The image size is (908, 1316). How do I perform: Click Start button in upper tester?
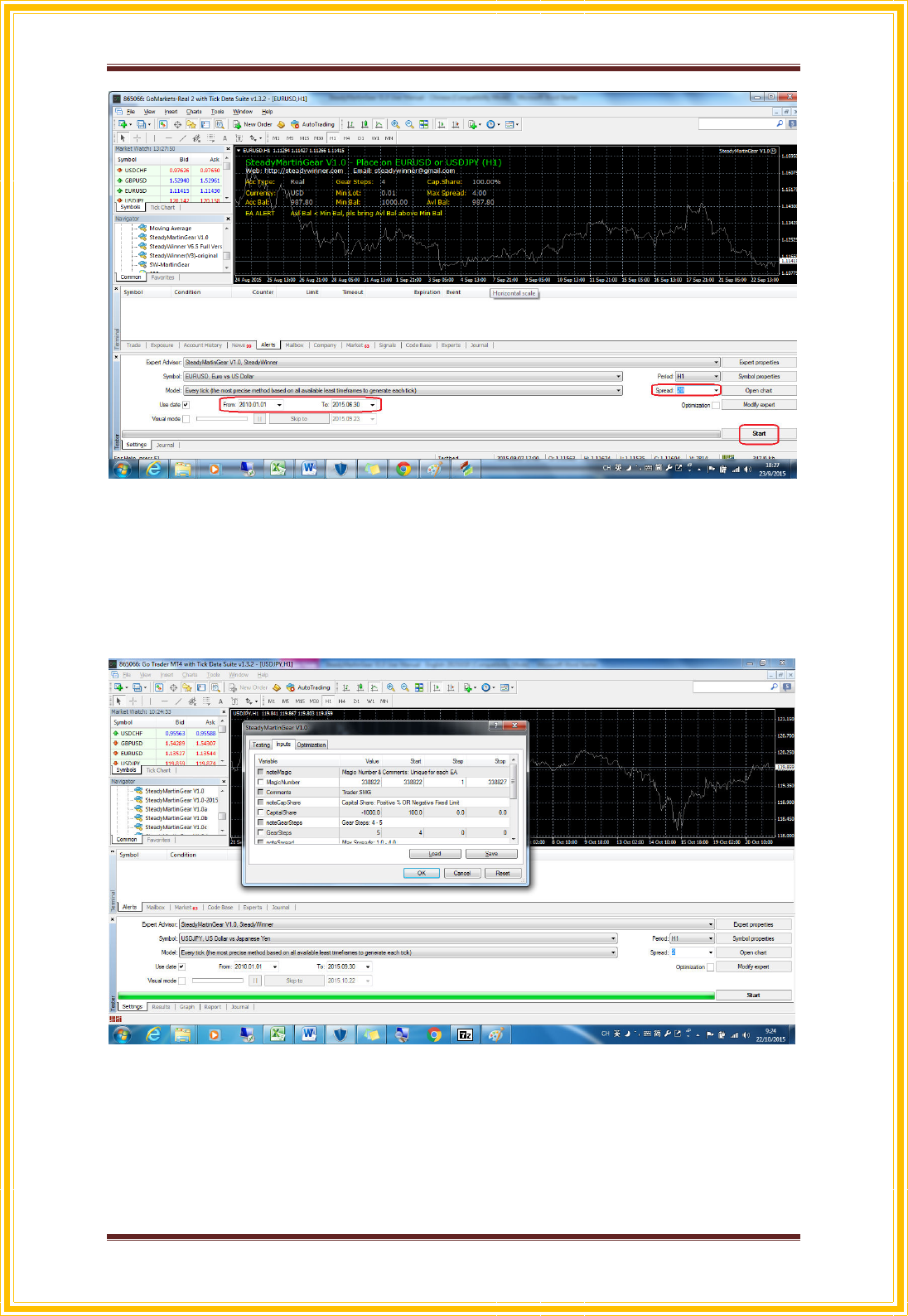[x=759, y=433]
